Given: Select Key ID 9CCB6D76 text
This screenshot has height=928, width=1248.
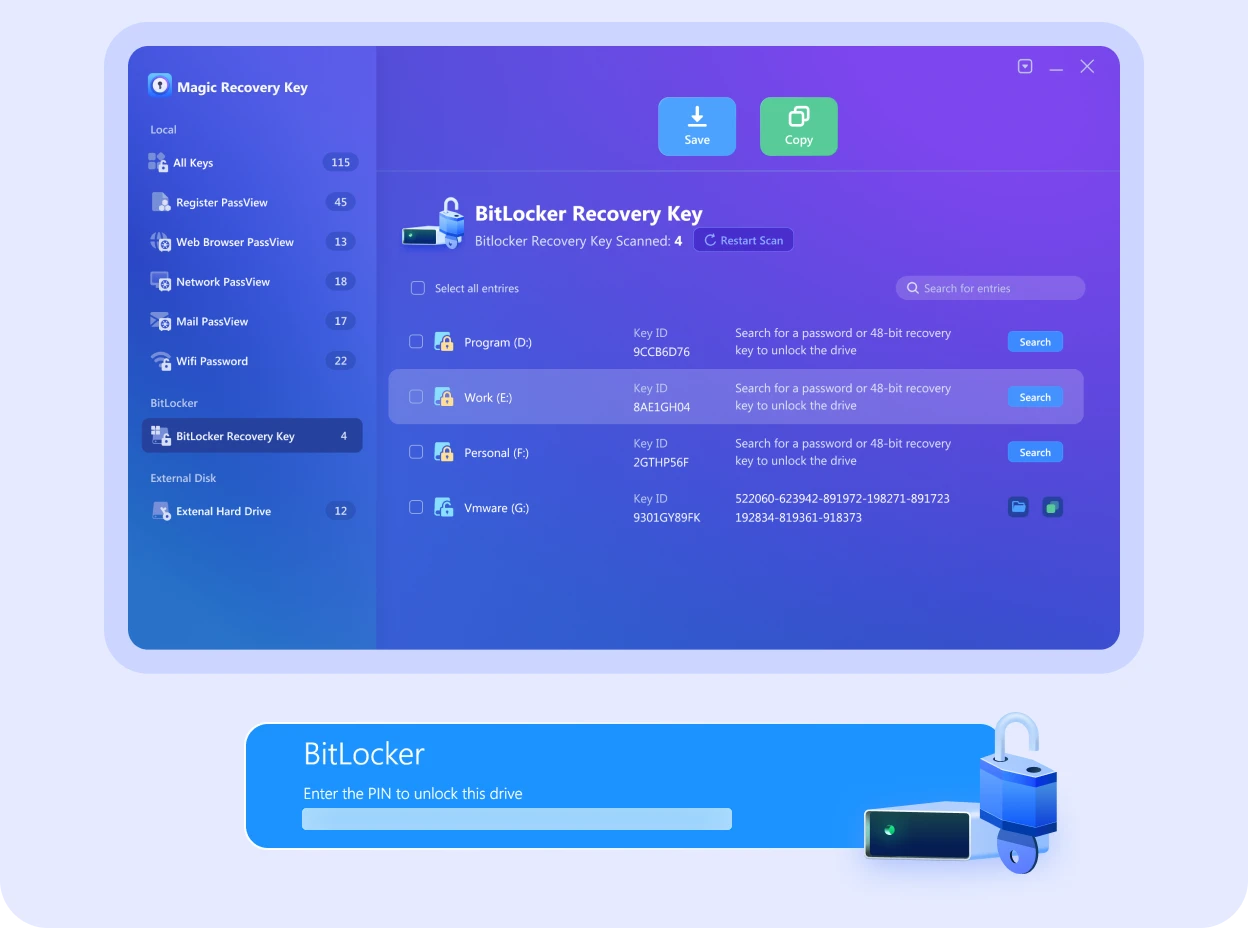Looking at the screenshot, I should (x=661, y=352).
